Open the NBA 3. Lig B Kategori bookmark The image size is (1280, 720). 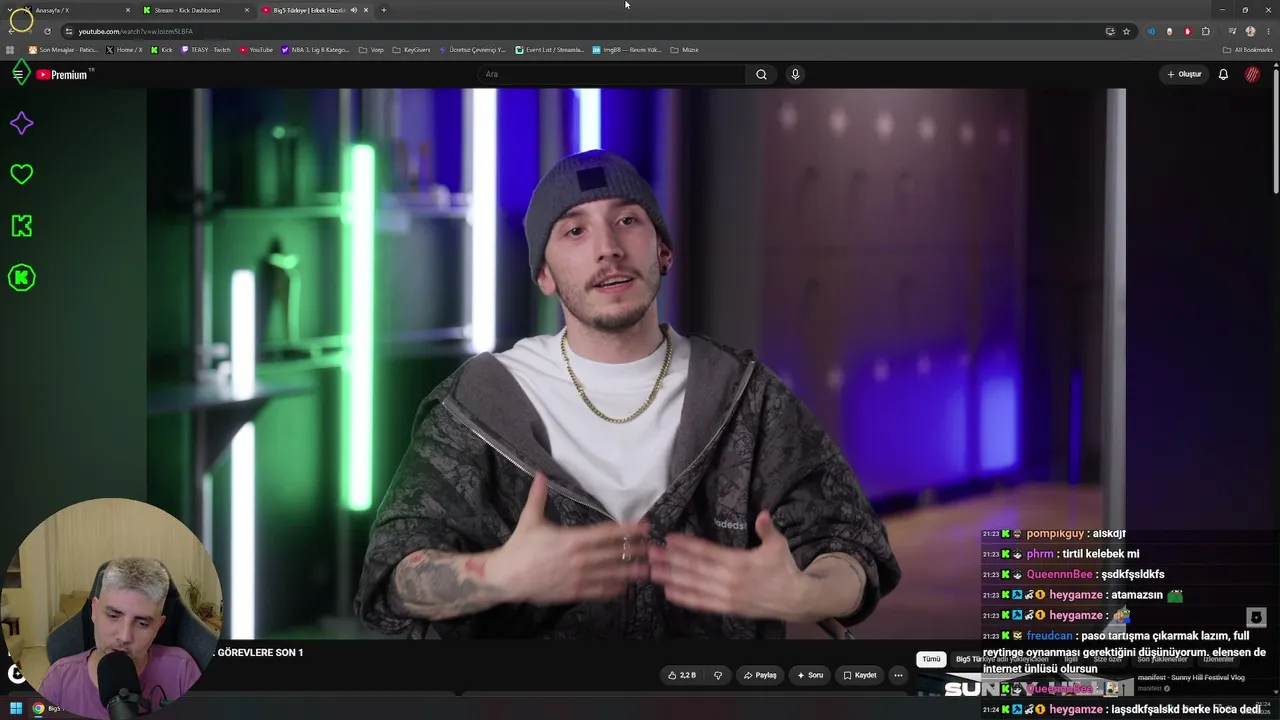click(x=315, y=50)
